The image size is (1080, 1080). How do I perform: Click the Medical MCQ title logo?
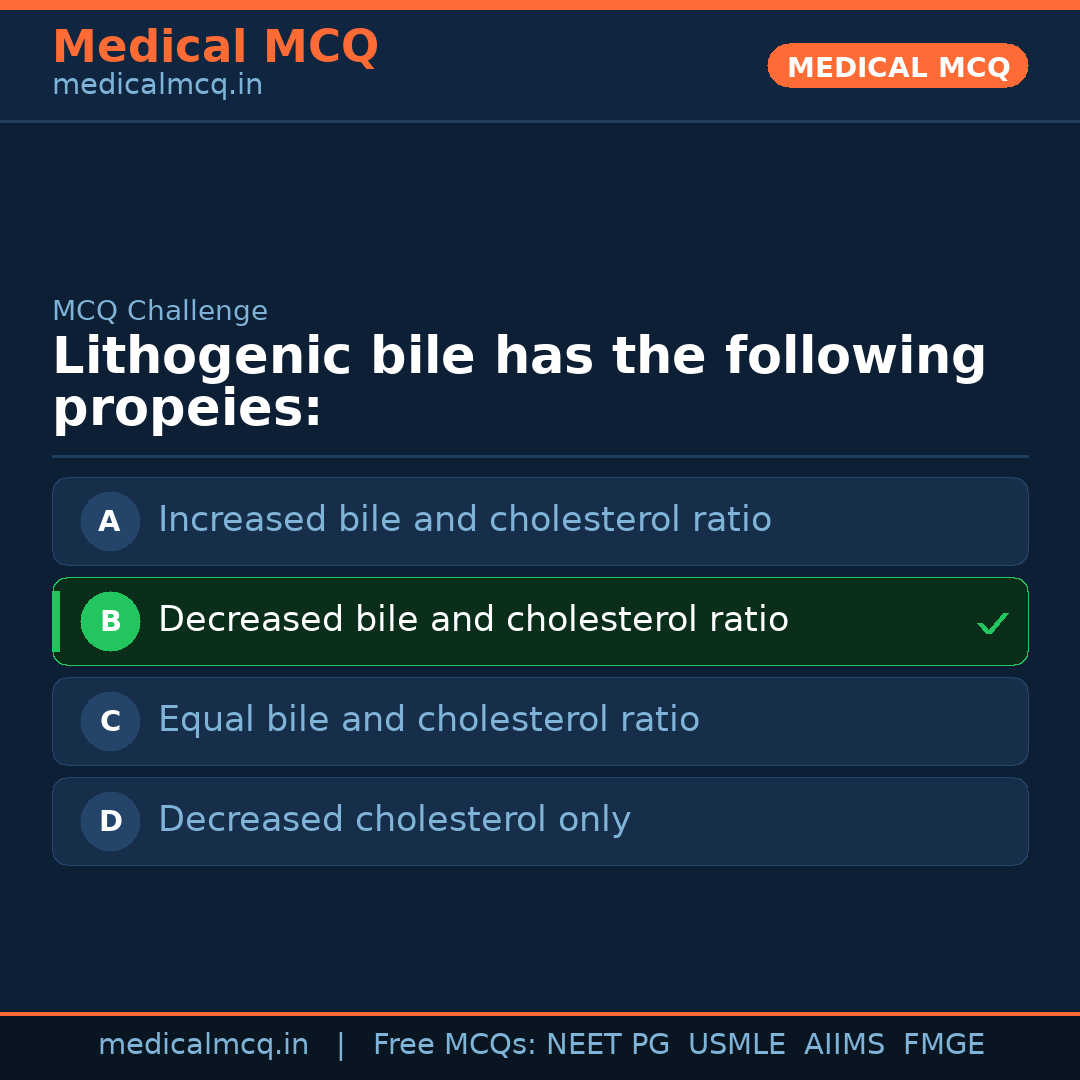(215, 47)
